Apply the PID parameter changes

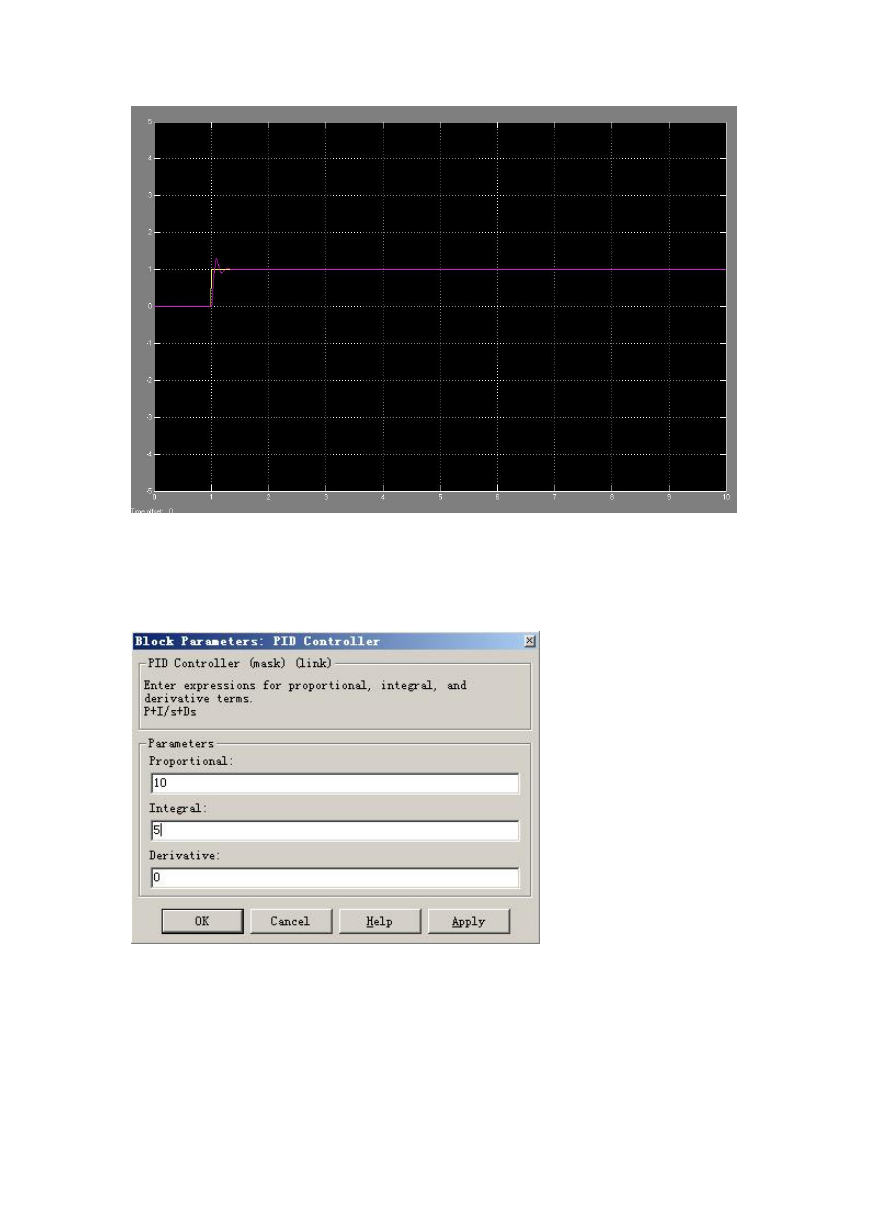point(468,921)
